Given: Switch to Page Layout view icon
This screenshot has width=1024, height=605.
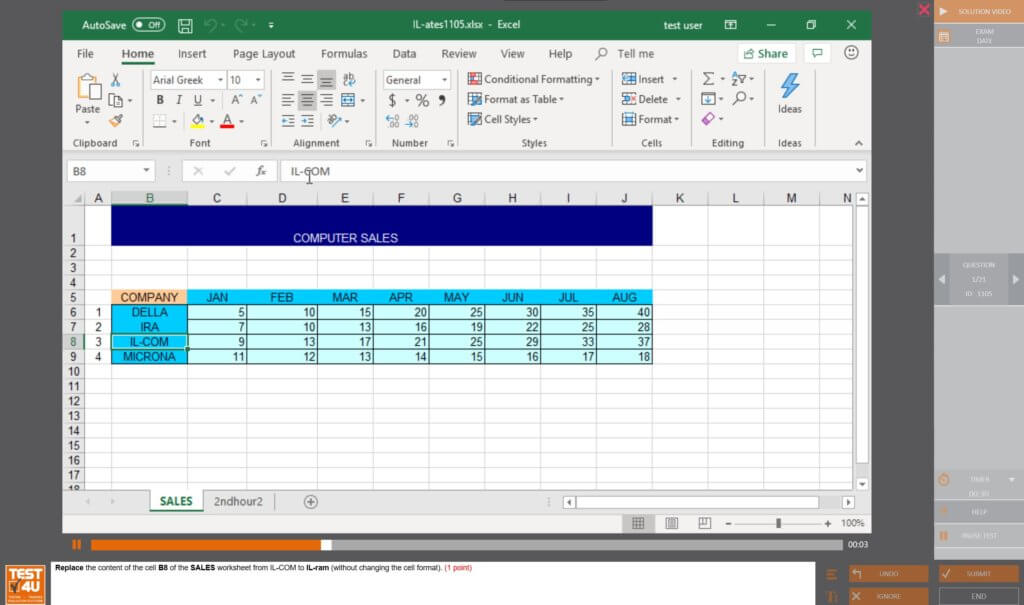Looking at the screenshot, I should [671, 523].
